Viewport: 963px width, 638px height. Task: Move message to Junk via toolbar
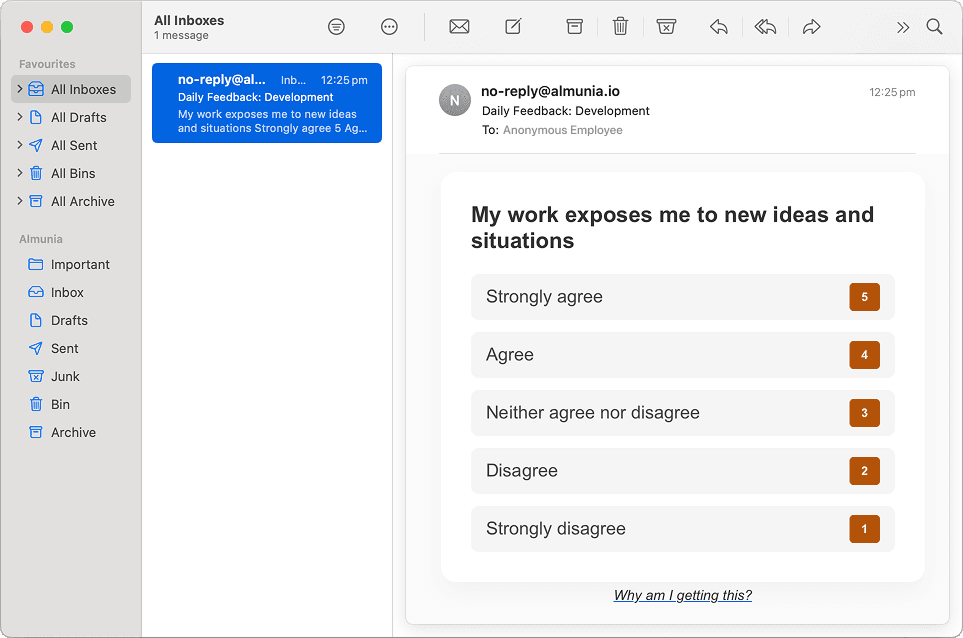coord(666,27)
